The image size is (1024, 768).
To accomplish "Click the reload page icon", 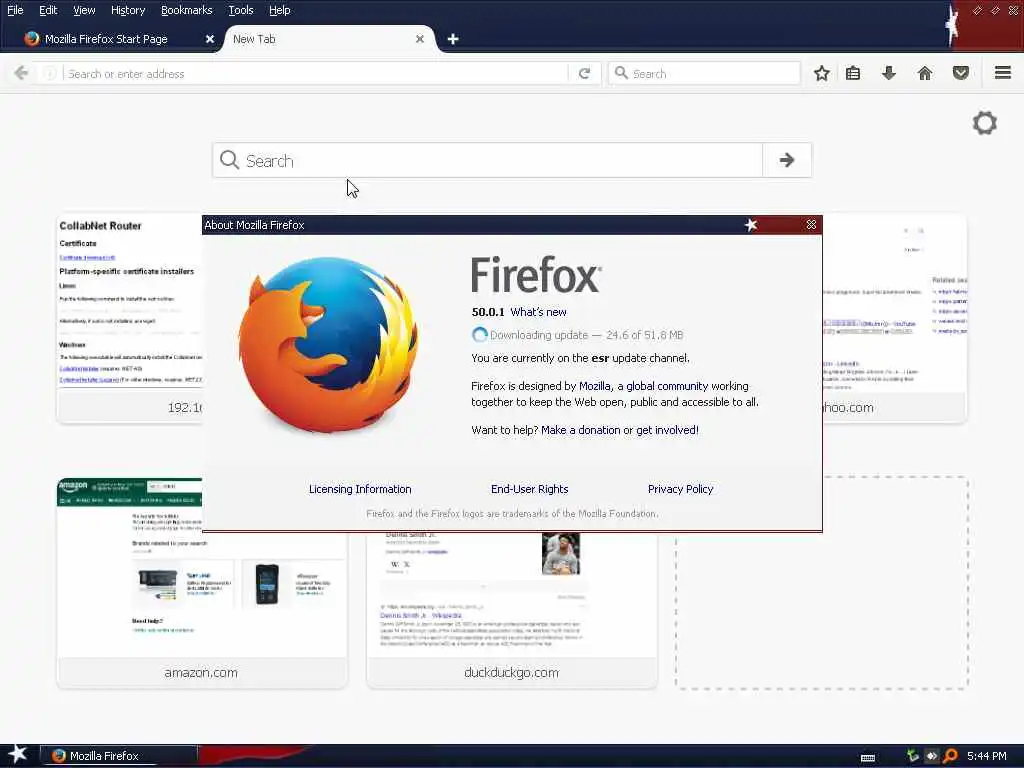I will 584,73.
